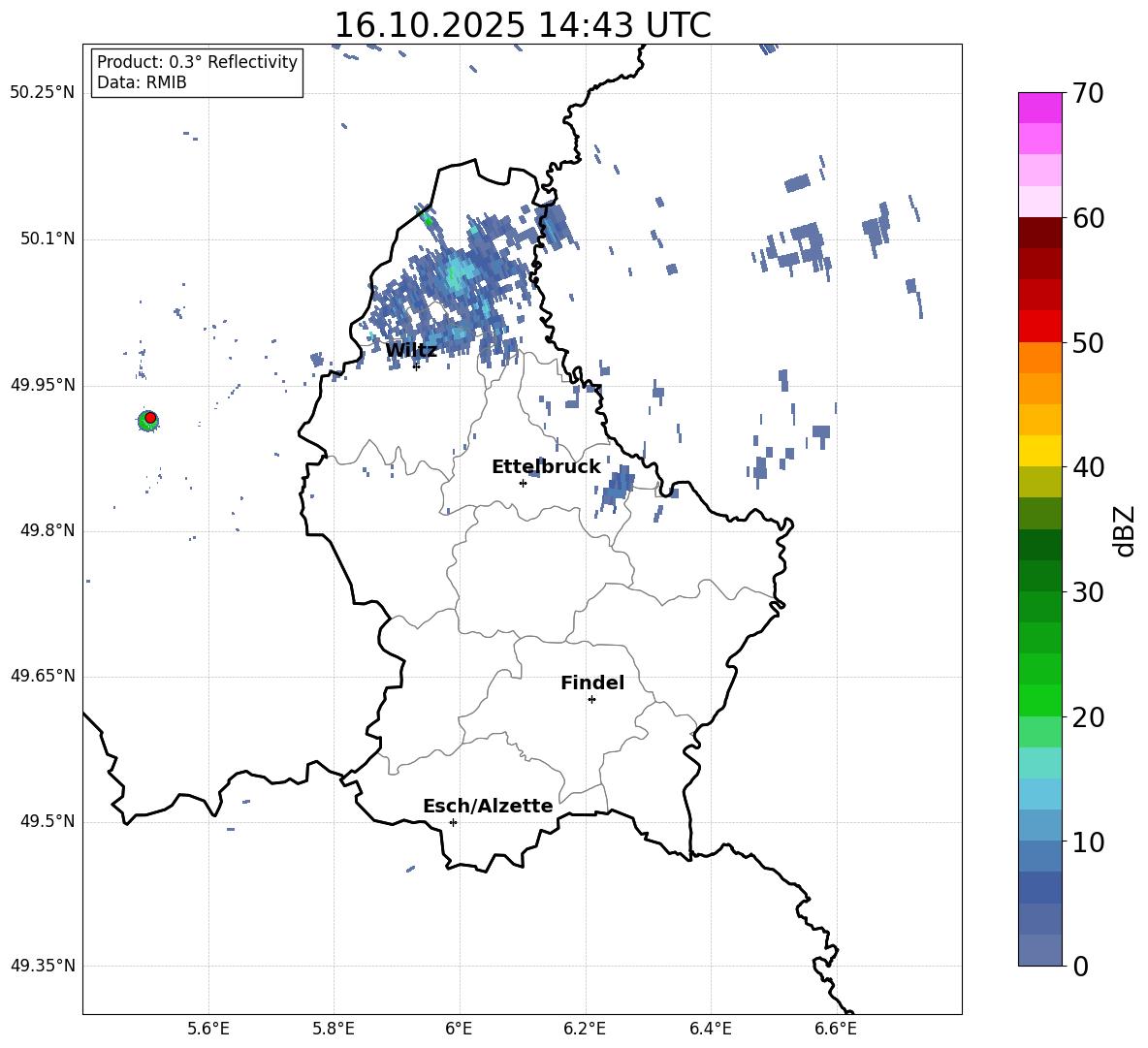The image size is (1148, 1048).
Task: Click the 49.95°N latitude label
Action: pos(43,385)
